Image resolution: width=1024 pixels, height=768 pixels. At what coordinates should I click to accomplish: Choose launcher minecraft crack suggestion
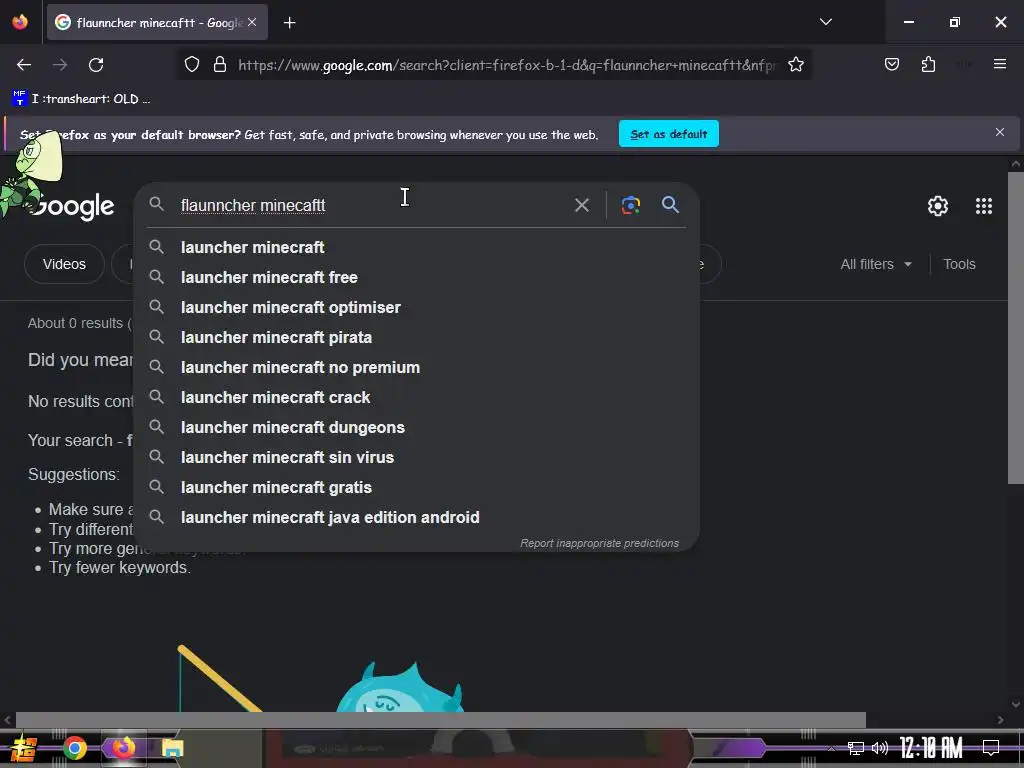[x=417, y=398]
